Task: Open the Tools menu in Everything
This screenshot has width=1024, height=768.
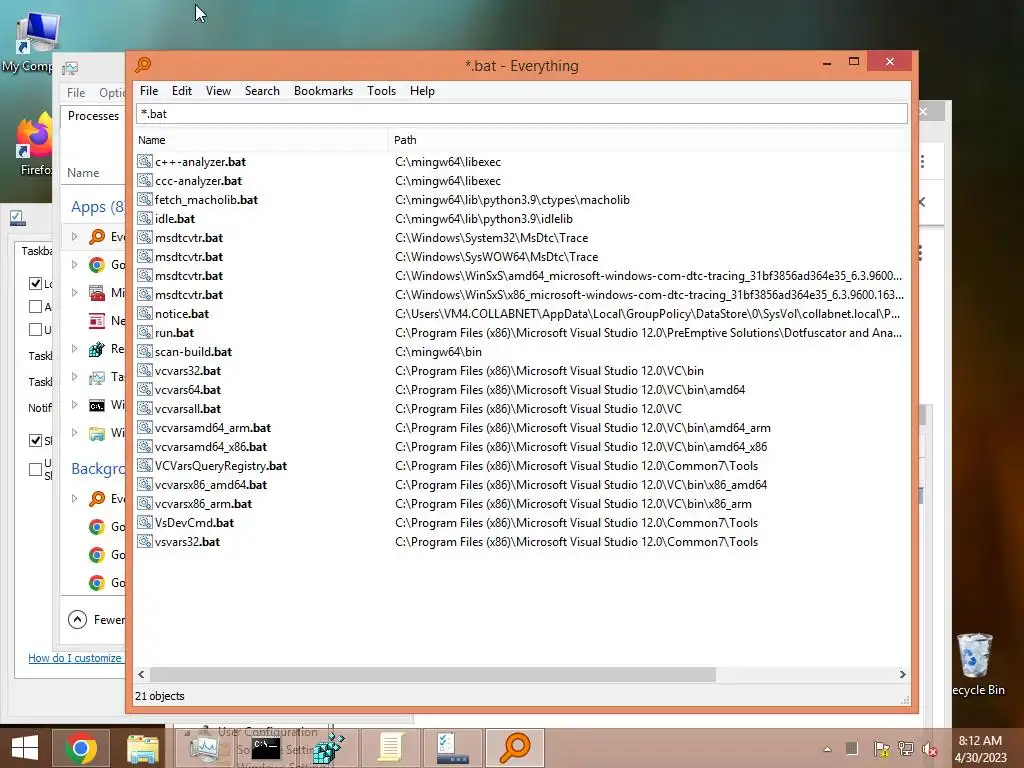Action: click(381, 91)
